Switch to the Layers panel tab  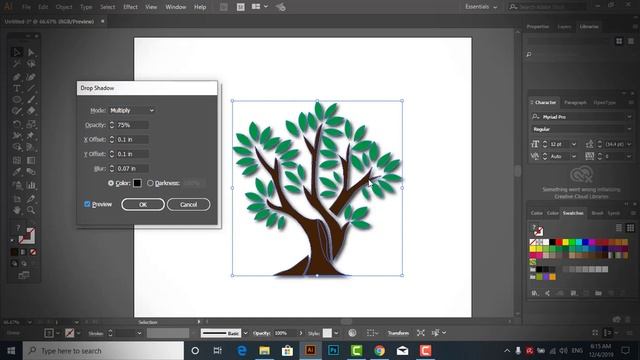pos(564,27)
